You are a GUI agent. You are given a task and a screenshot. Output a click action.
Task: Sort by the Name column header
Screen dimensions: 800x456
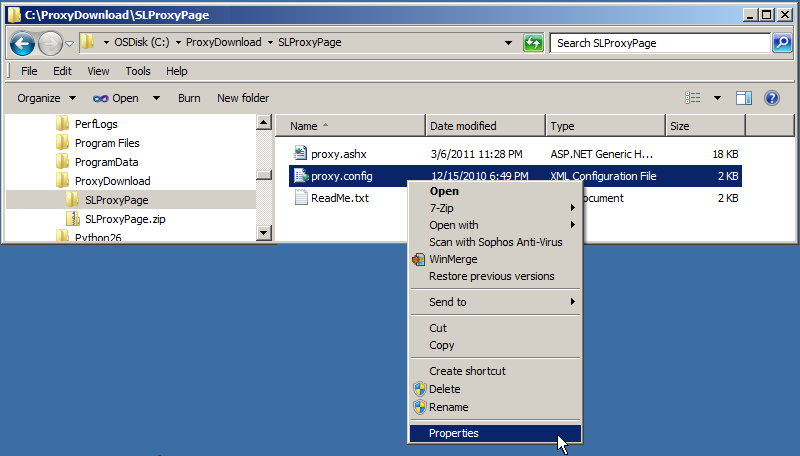(350, 126)
